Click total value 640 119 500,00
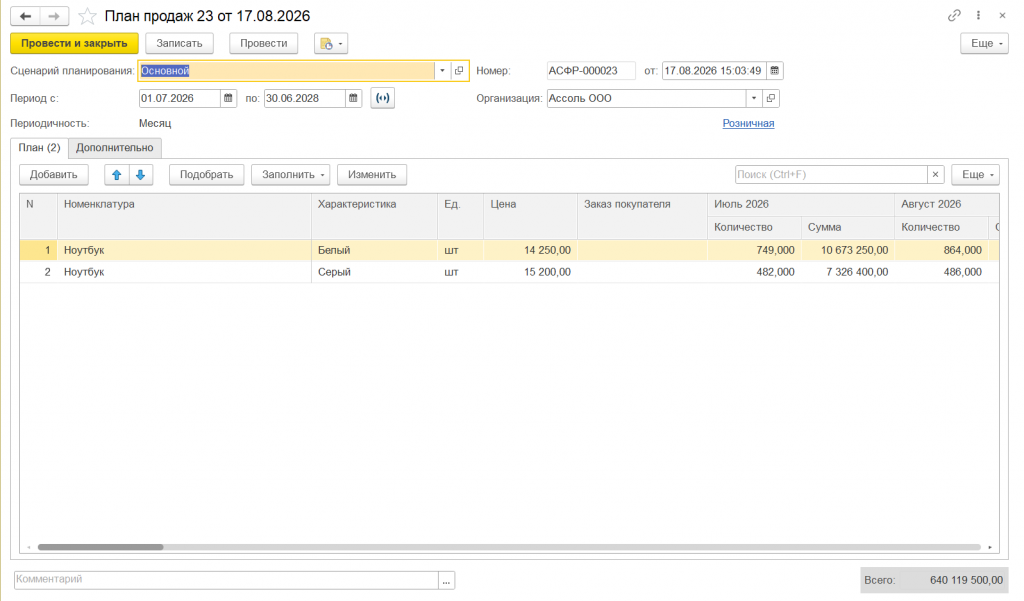The width and height of the screenshot is (1024, 601). pyautogui.click(x=966, y=580)
